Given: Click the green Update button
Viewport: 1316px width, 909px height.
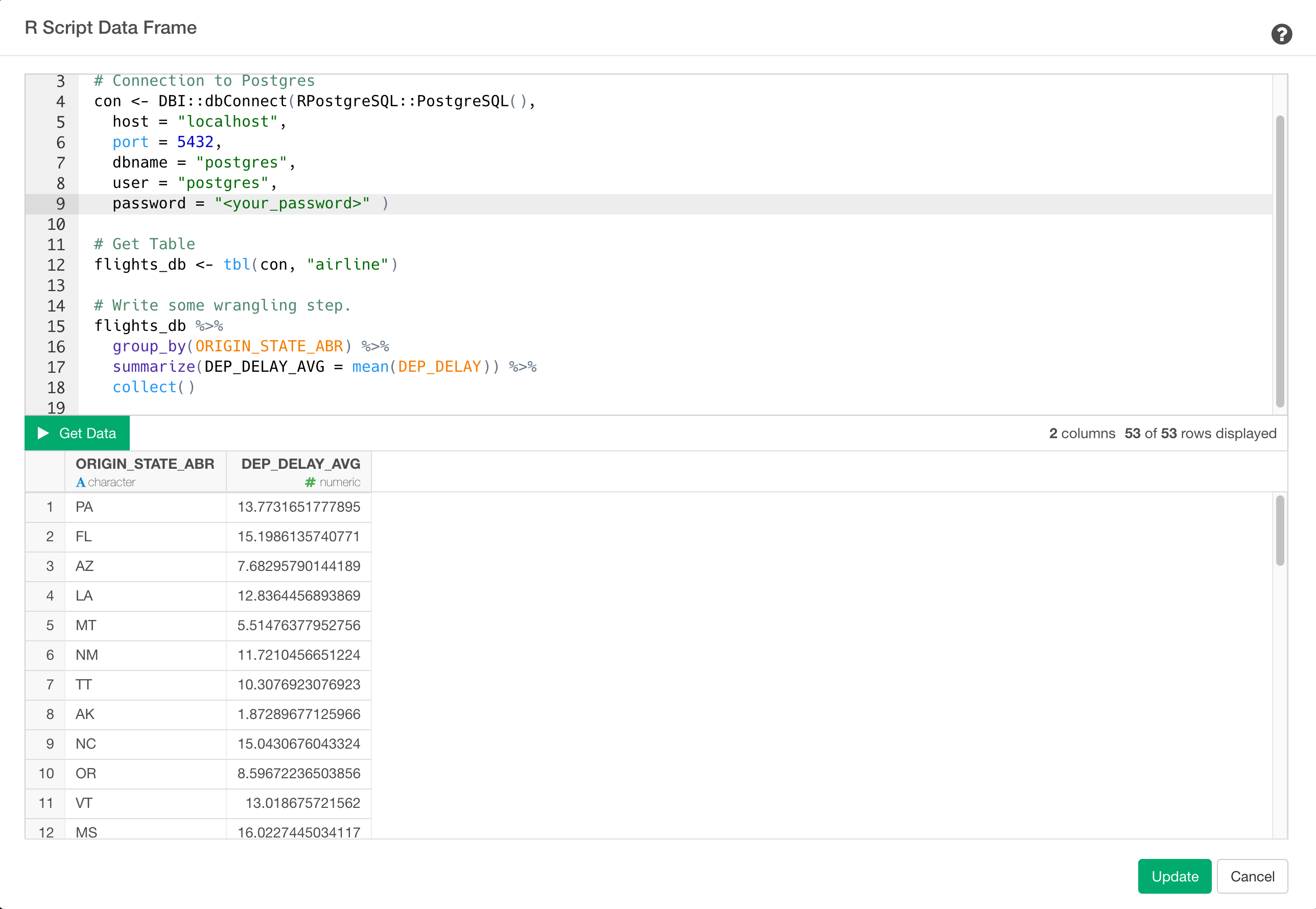Looking at the screenshot, I should 1174,876.
